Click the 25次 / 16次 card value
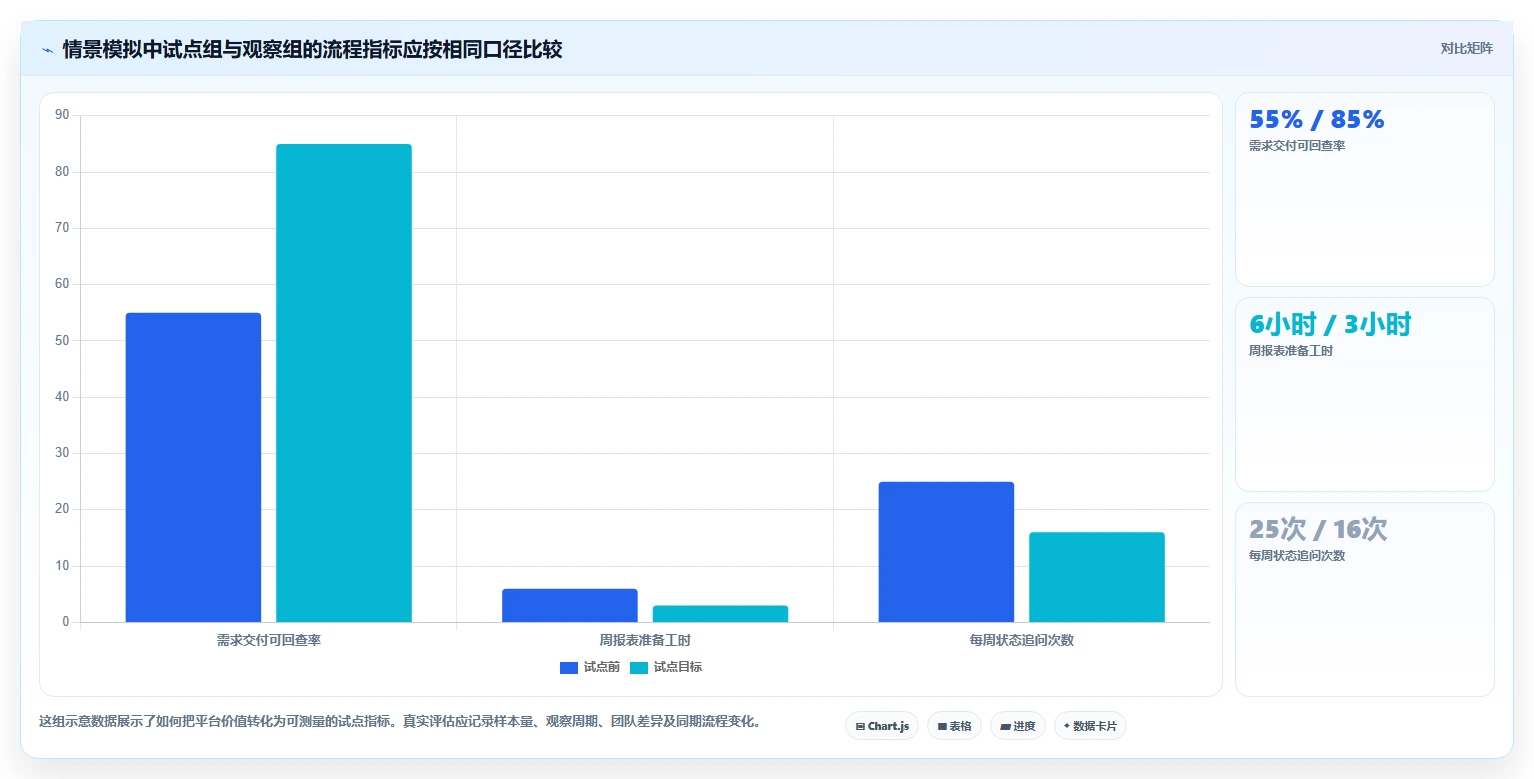This screenshot has width=1534, height=779. (1318, 530)
